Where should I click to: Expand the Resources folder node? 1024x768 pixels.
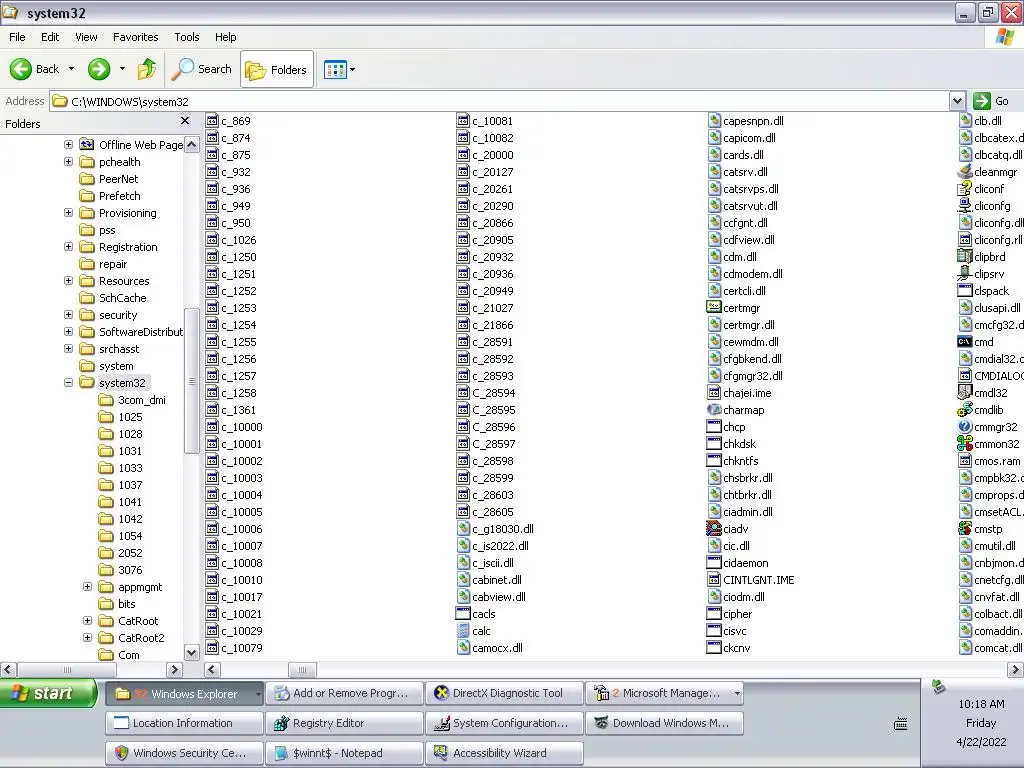coord(69,280)
